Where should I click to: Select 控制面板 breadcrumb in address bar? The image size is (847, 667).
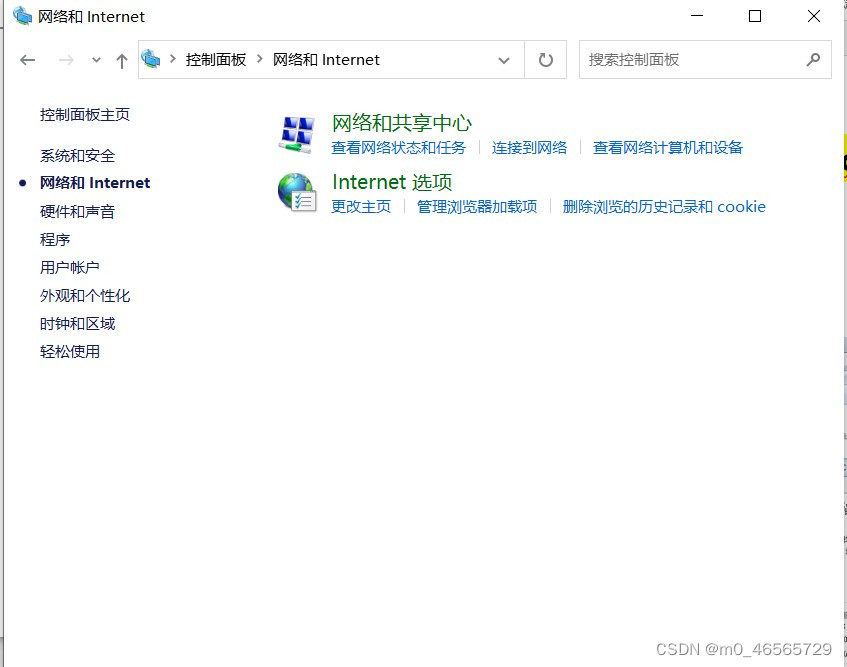pos(216,59)
